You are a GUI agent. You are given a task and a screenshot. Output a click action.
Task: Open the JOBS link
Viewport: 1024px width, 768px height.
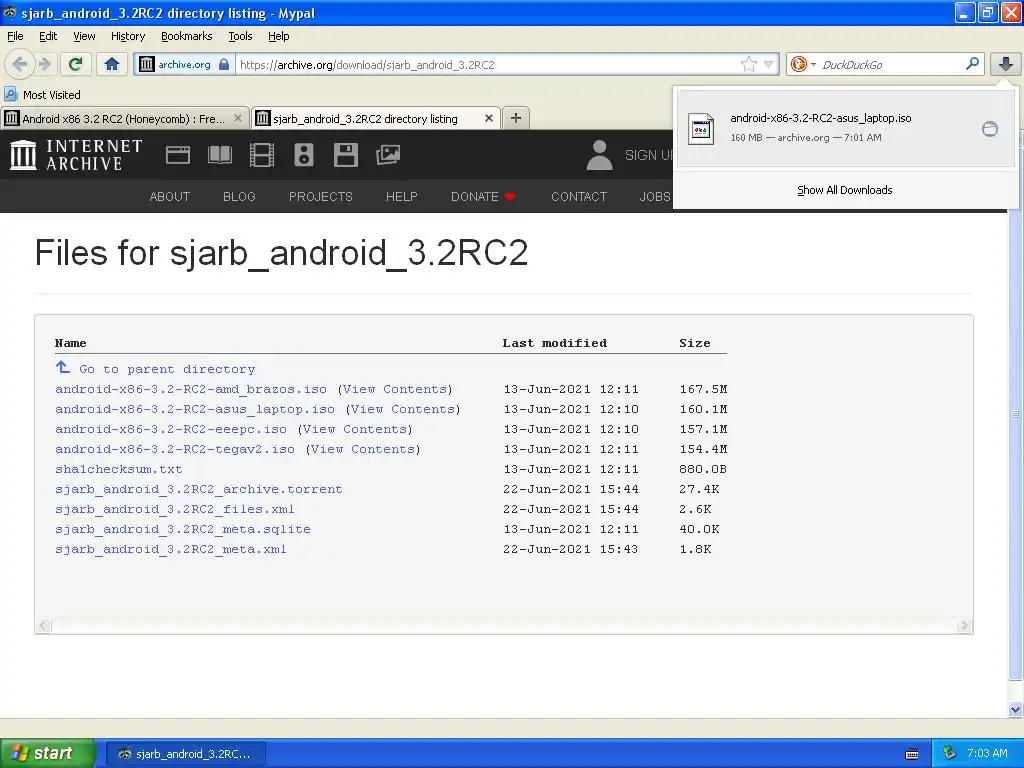click(655, 197)
